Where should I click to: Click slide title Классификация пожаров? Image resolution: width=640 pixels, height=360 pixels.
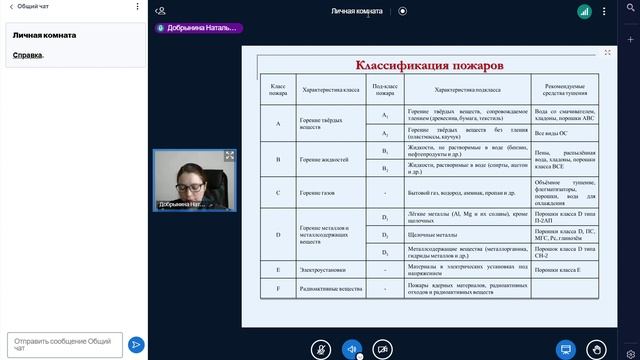tap(429, 65)
